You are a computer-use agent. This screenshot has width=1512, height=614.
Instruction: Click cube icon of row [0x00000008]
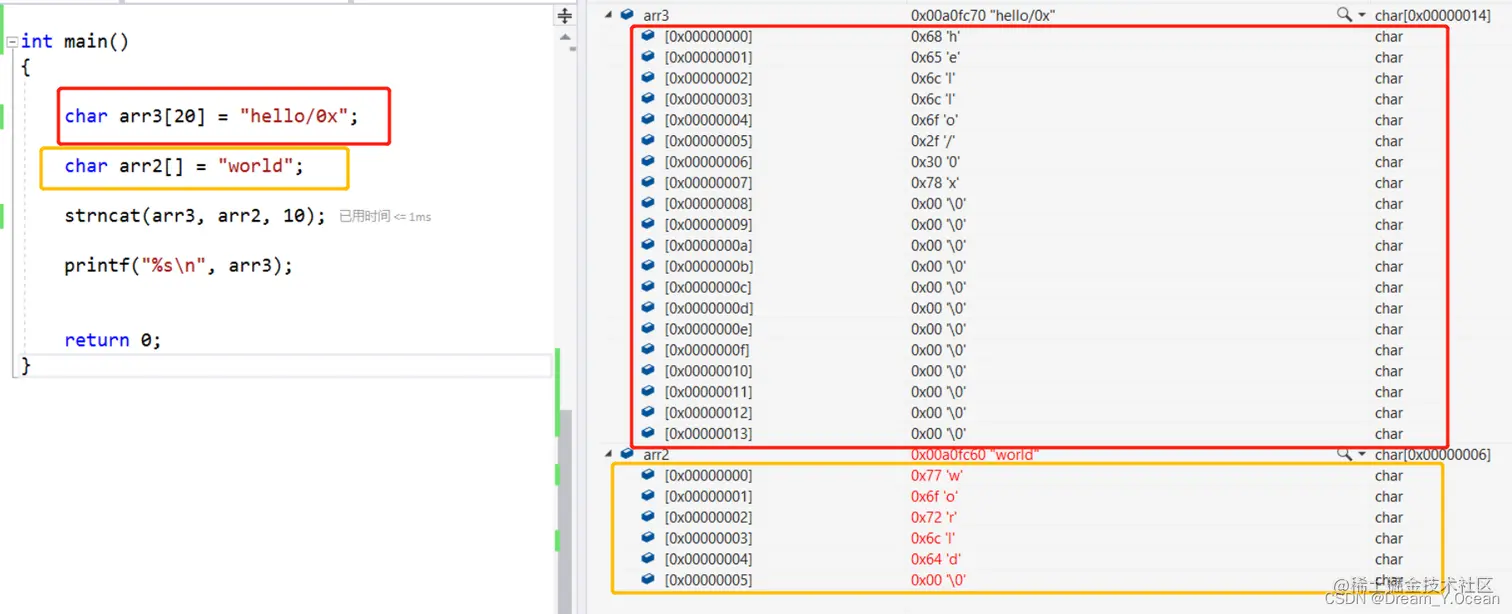pyautogui.click(x=648, y=204)
